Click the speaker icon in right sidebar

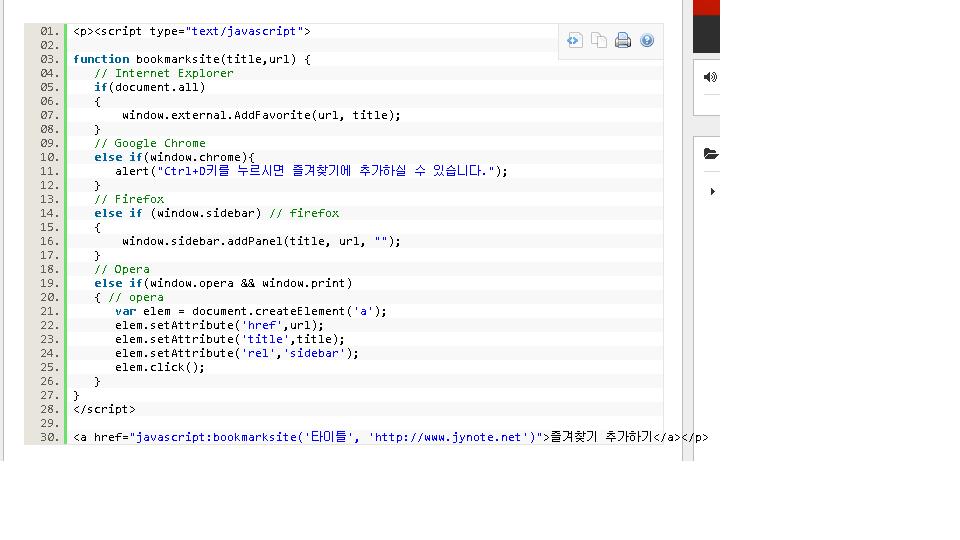pos(710,77)
